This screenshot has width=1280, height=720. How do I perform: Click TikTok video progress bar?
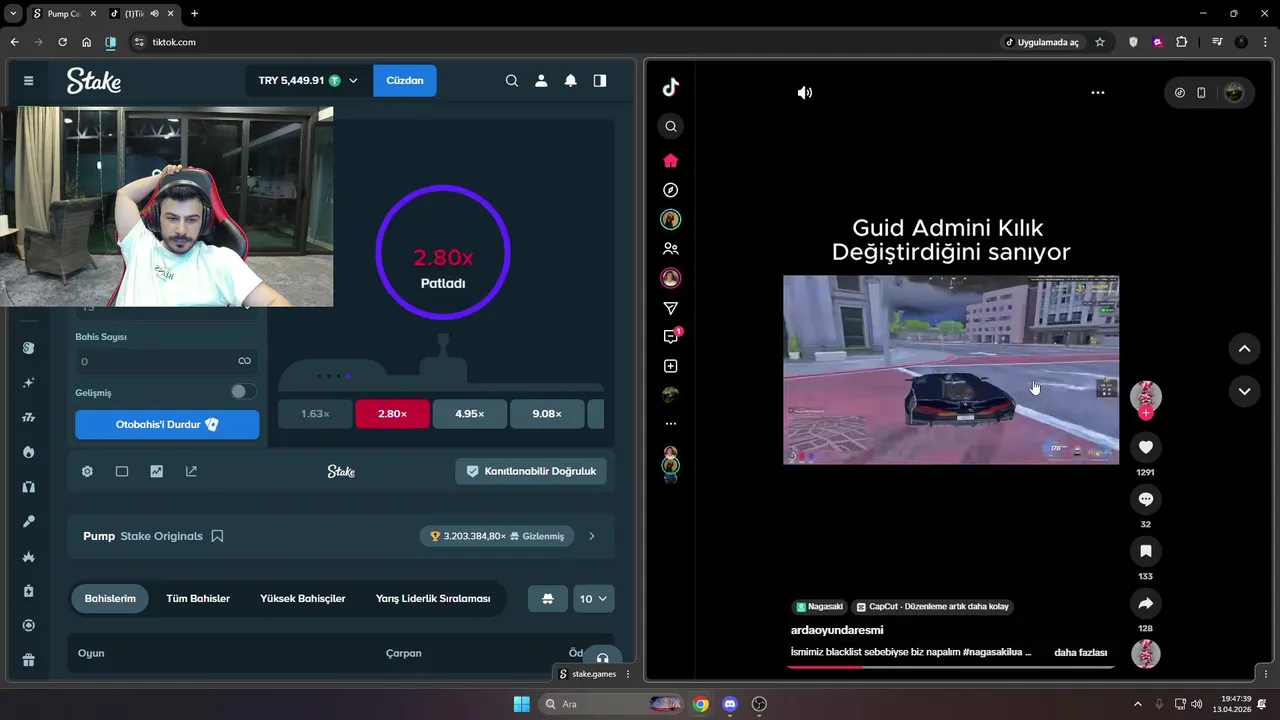(951, 667)
